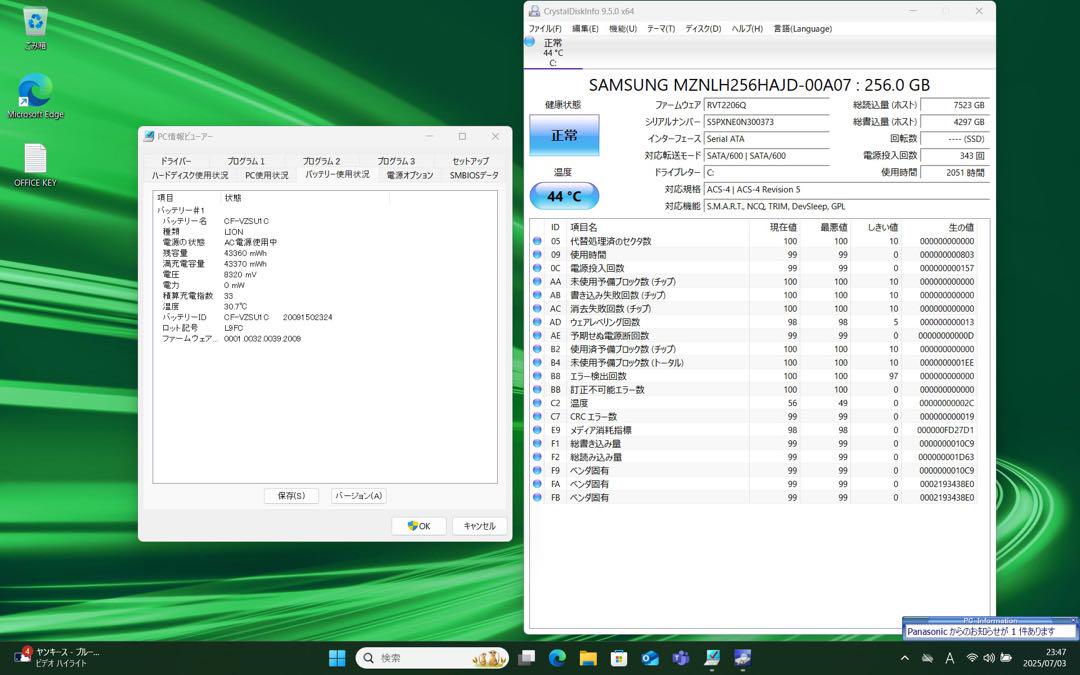Switch to the PC Information Viewer taskbar icon
The image size is (1080, 675).
[712, 658]
